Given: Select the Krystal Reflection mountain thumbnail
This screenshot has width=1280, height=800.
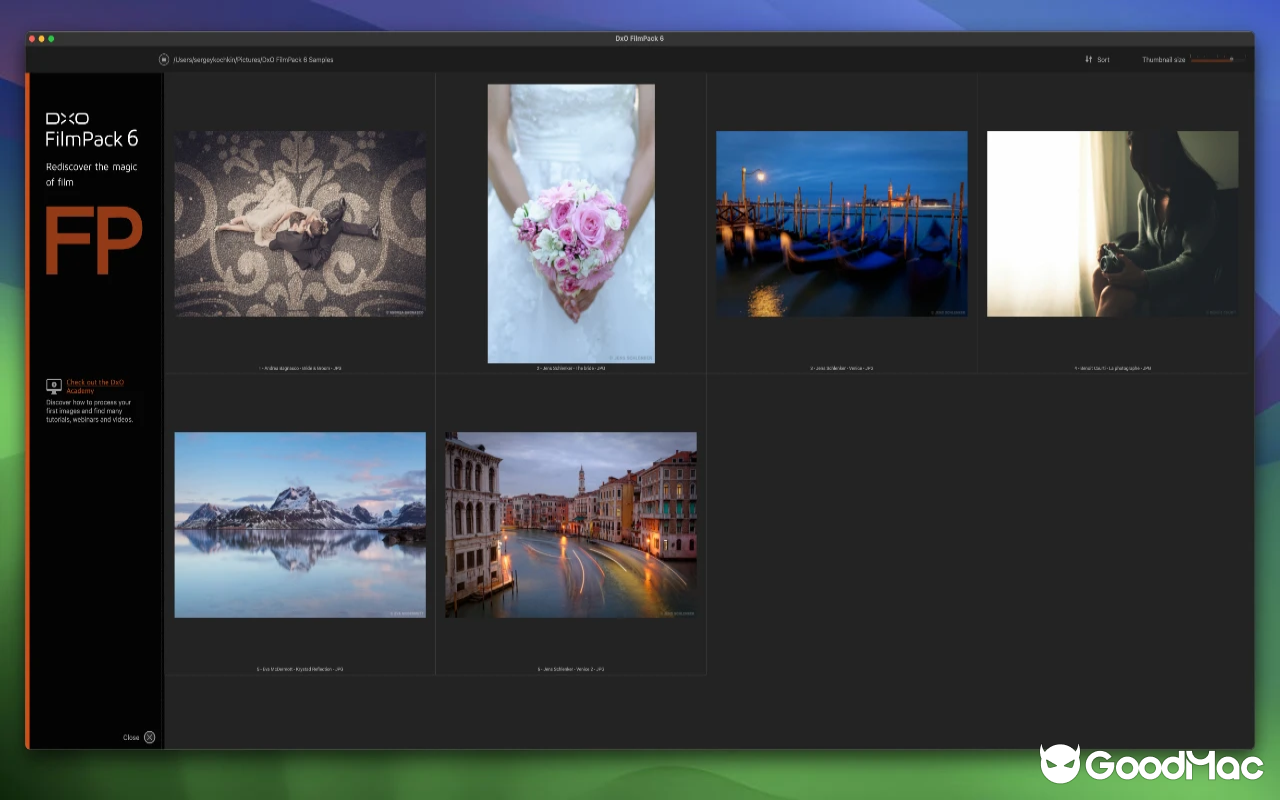Looking at the screenshot, I should click(299, 524).
